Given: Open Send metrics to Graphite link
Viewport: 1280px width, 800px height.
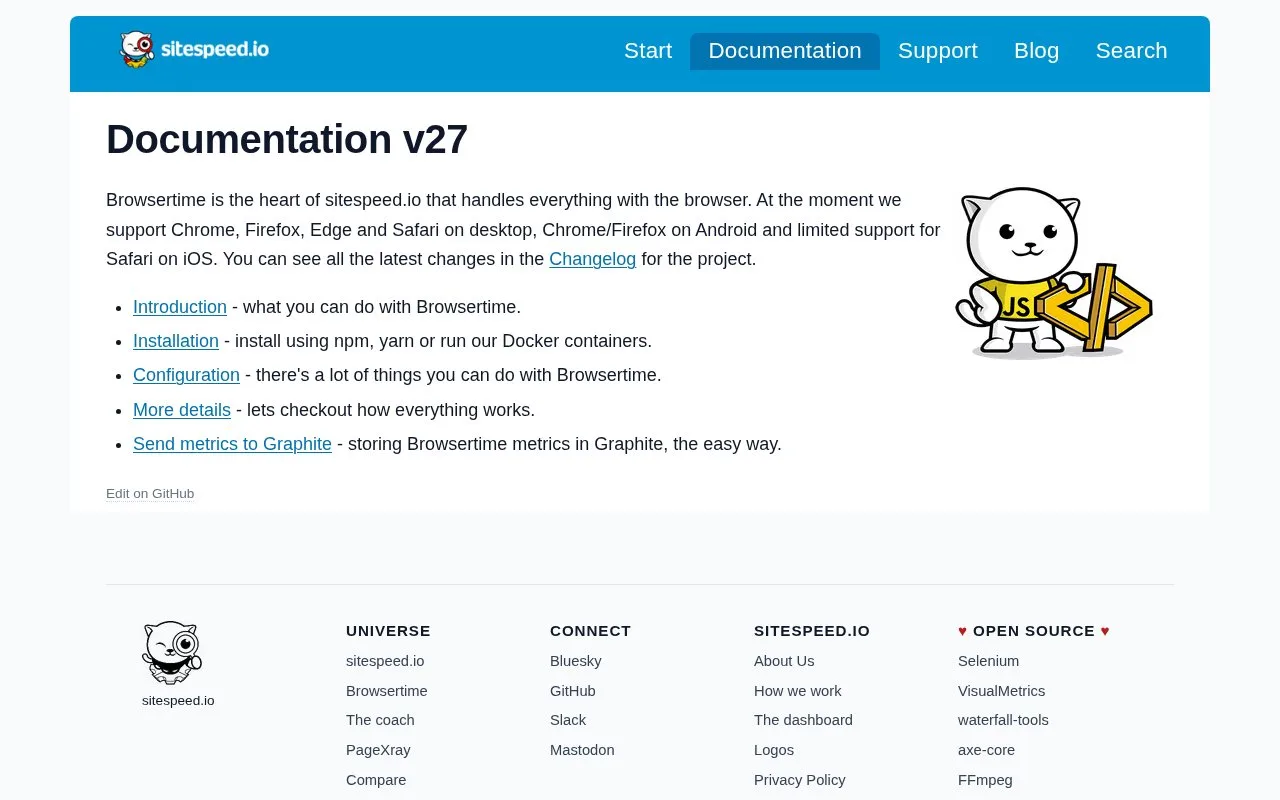Looking at the screenshot, I should tap(232, 444).
